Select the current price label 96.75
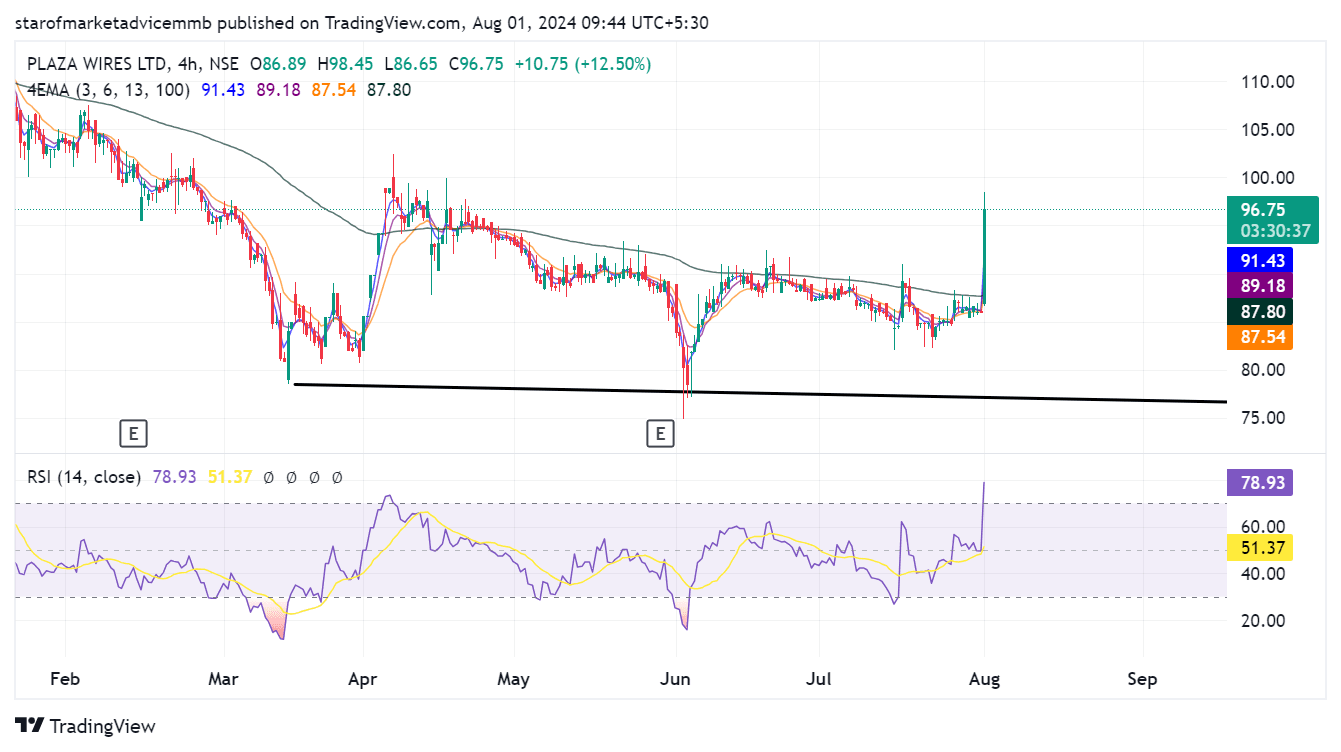 [x=1263, y=210]
